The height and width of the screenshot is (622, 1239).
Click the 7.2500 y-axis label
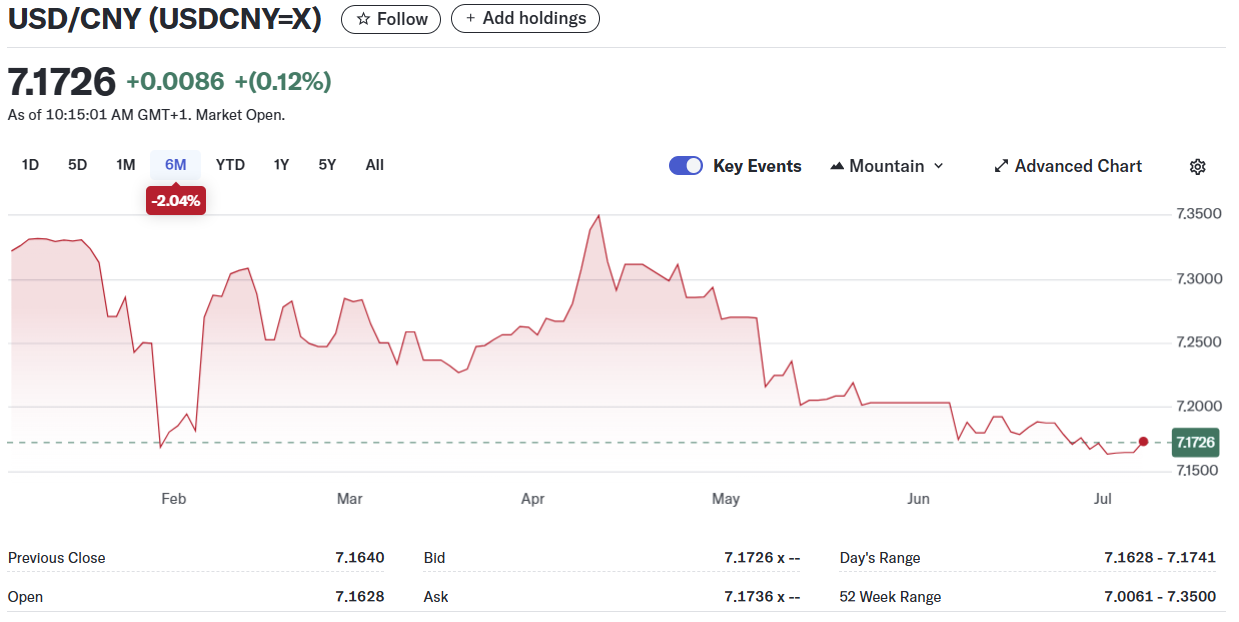point(1198,343)
